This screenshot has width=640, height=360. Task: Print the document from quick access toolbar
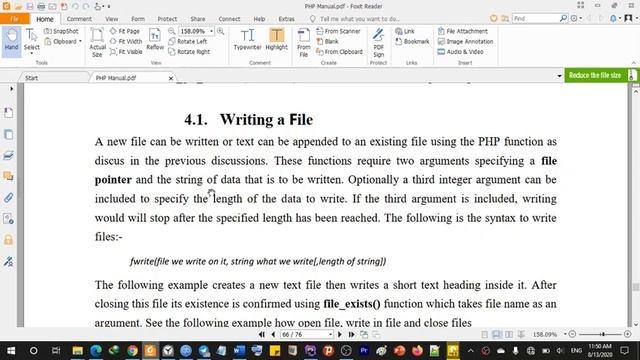(41, 6)
